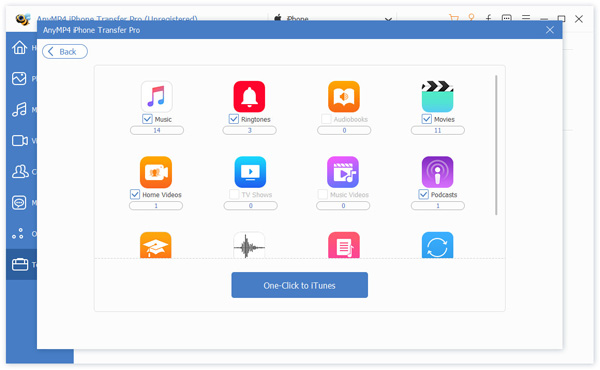
Task: Click the vertical scrollbar of category list
Action: tap(496, 145)
